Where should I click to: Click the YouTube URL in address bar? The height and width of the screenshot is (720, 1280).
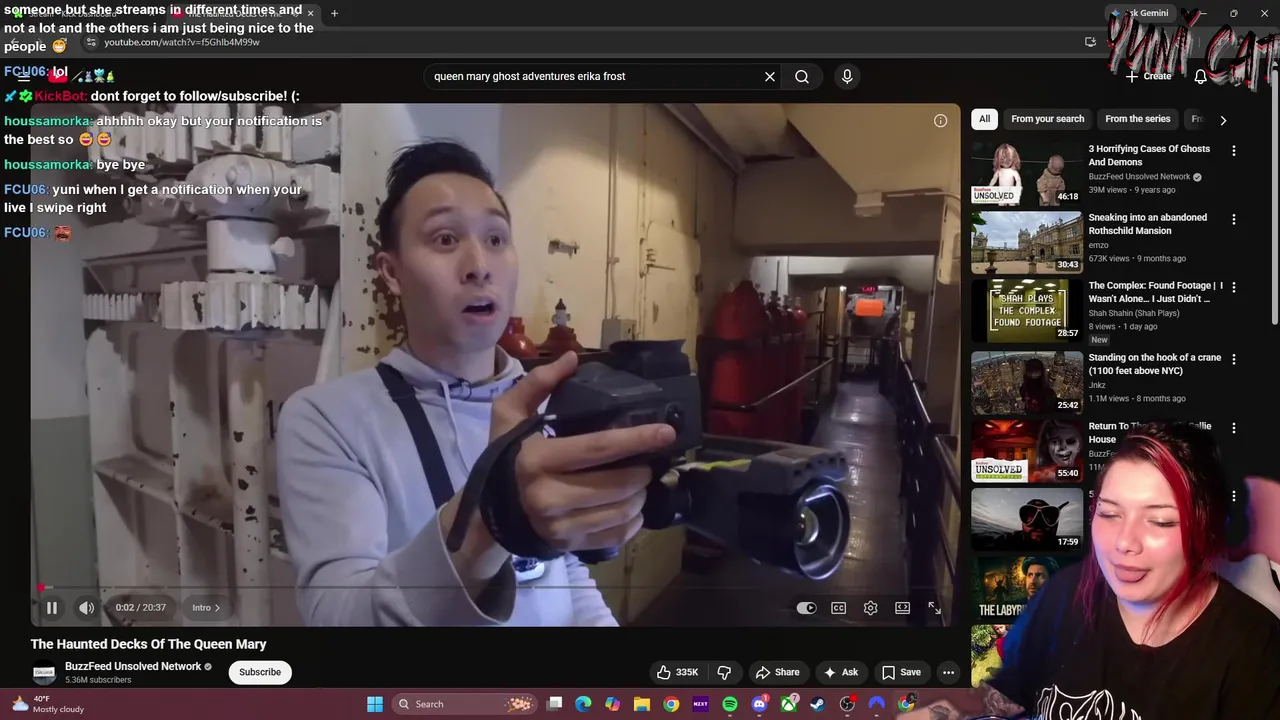point(182,42)
